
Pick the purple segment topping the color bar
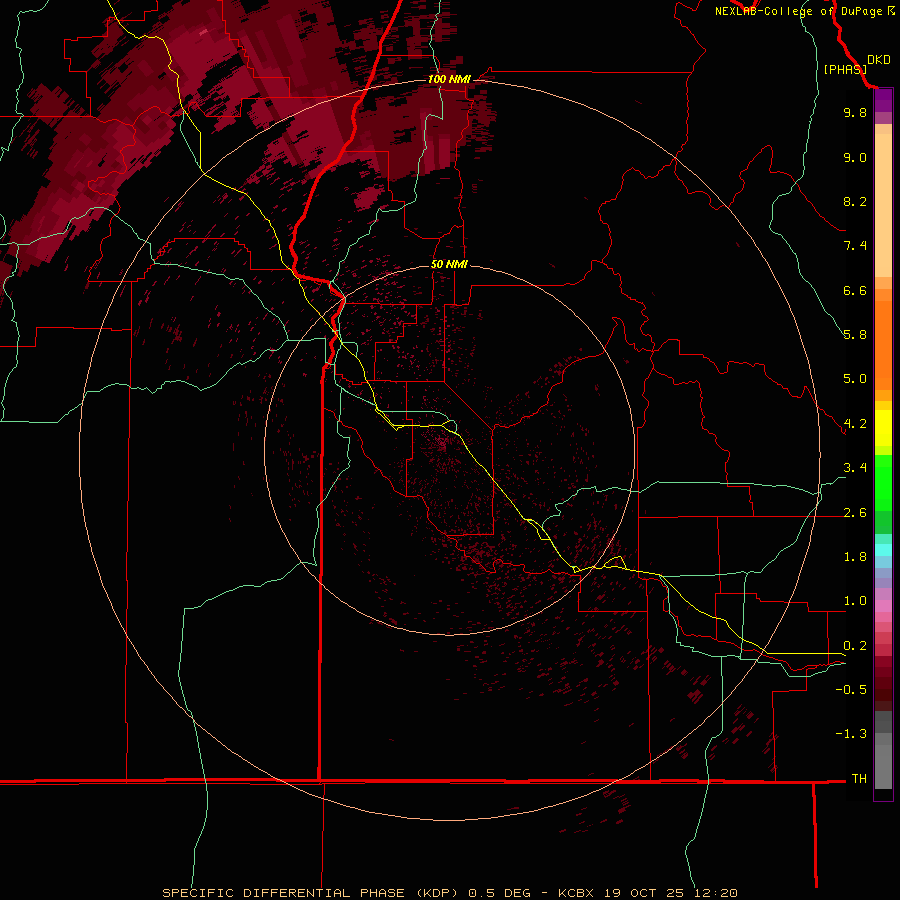(x=883, y=100)
